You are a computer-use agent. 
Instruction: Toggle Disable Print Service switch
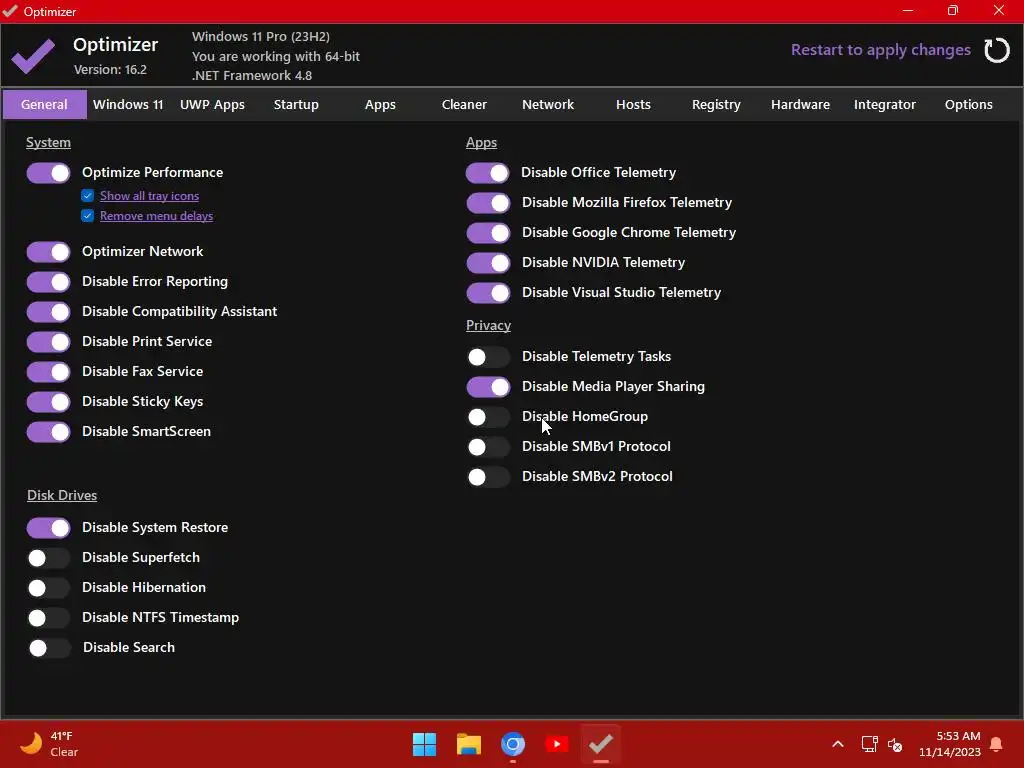[48, 342]
